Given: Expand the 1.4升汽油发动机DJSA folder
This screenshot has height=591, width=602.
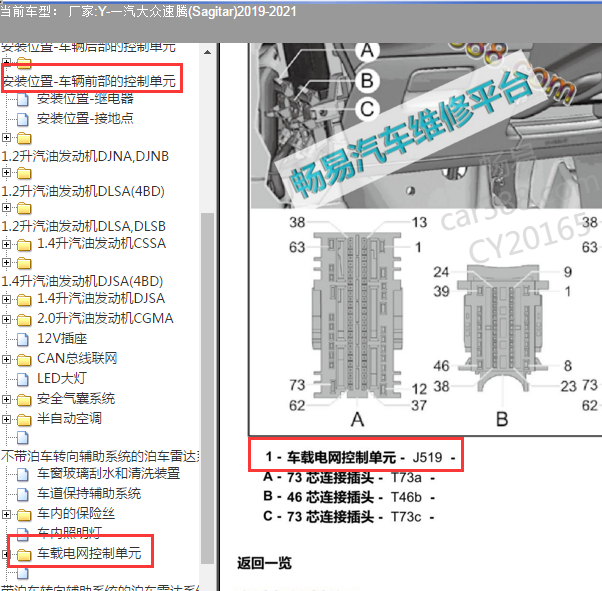Looking at the screenshot, I should [x=6, y=299].
